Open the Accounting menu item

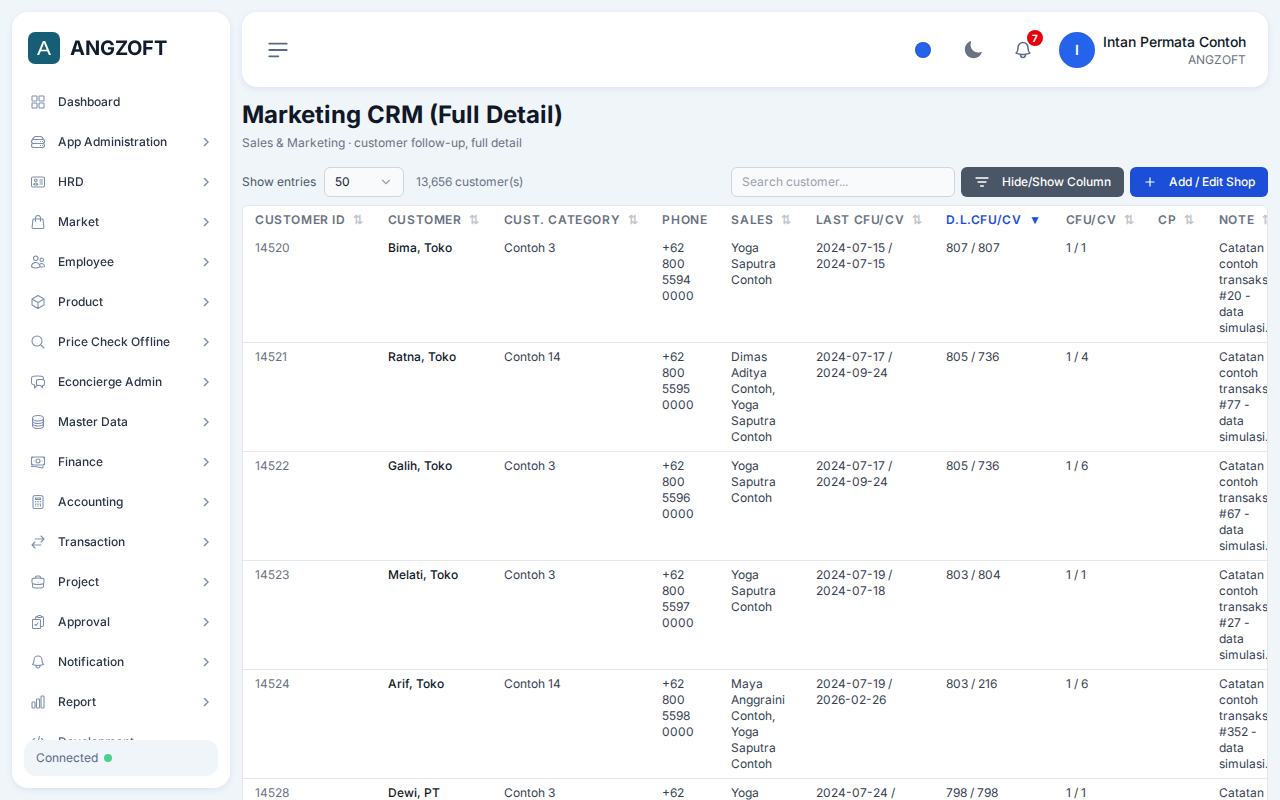tap(121, 502)
